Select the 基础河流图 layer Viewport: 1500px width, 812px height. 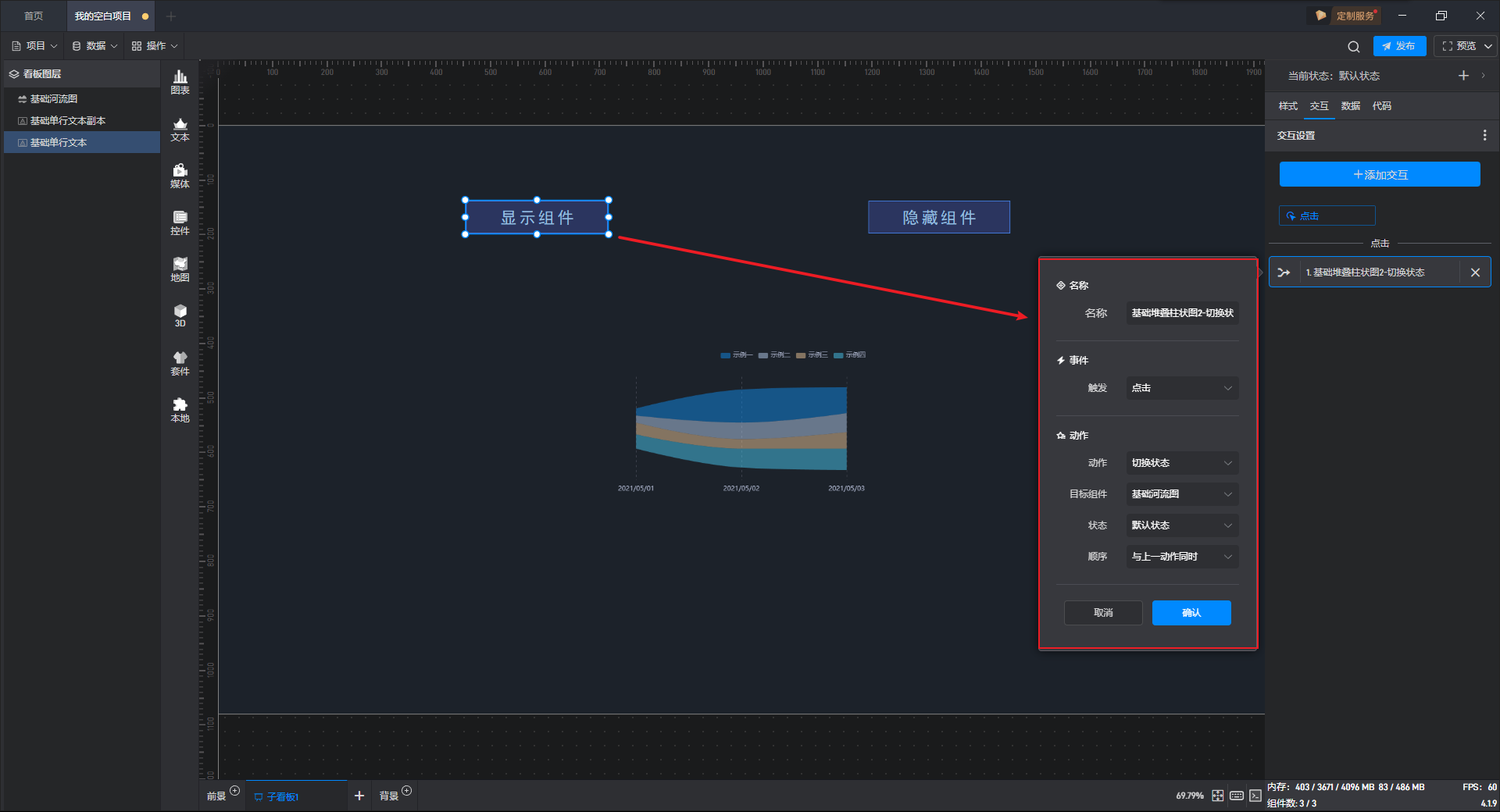[x=54, y=99]
